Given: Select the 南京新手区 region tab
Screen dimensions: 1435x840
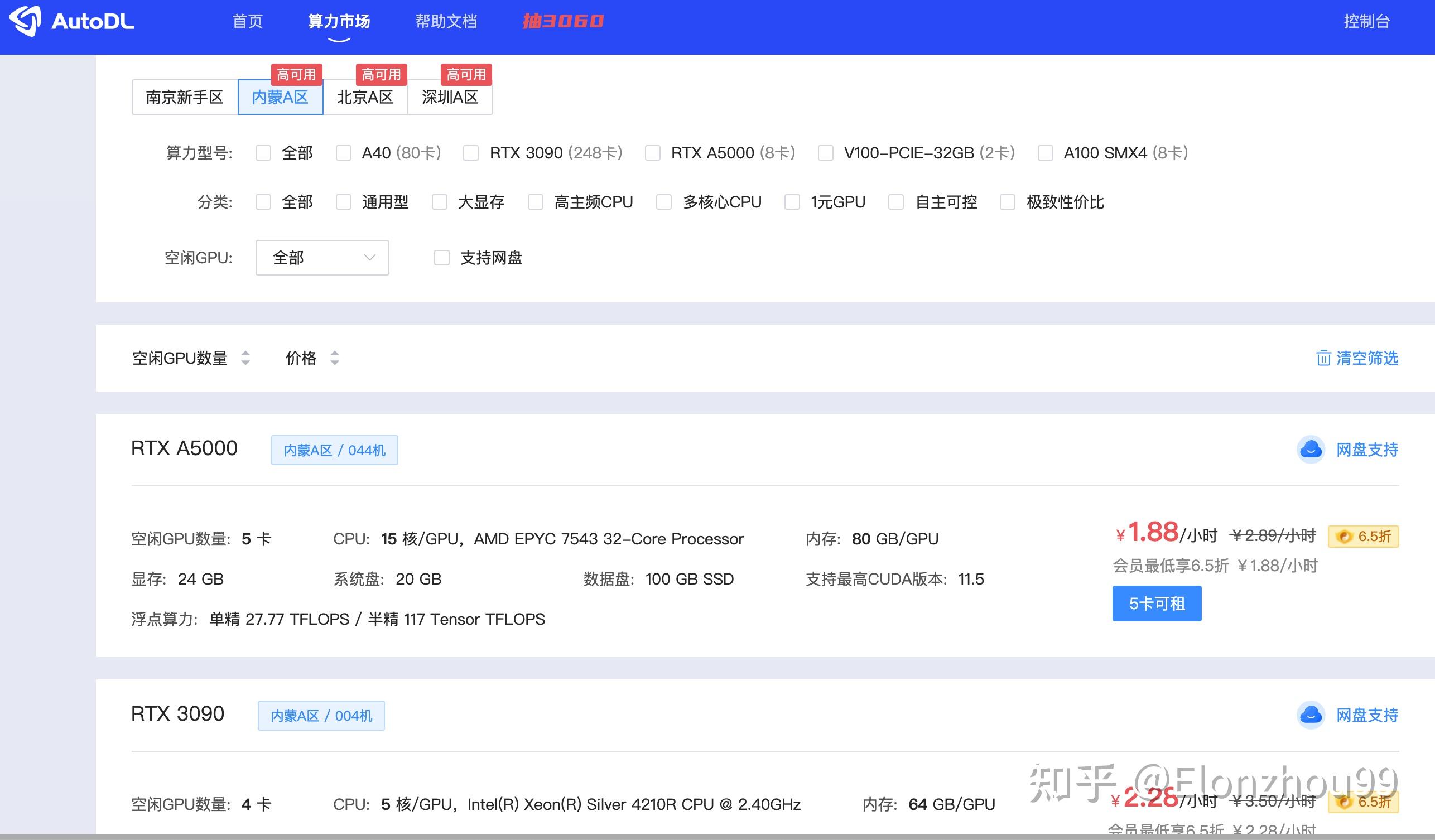Looking at the screenshot, I should point(185,97).
